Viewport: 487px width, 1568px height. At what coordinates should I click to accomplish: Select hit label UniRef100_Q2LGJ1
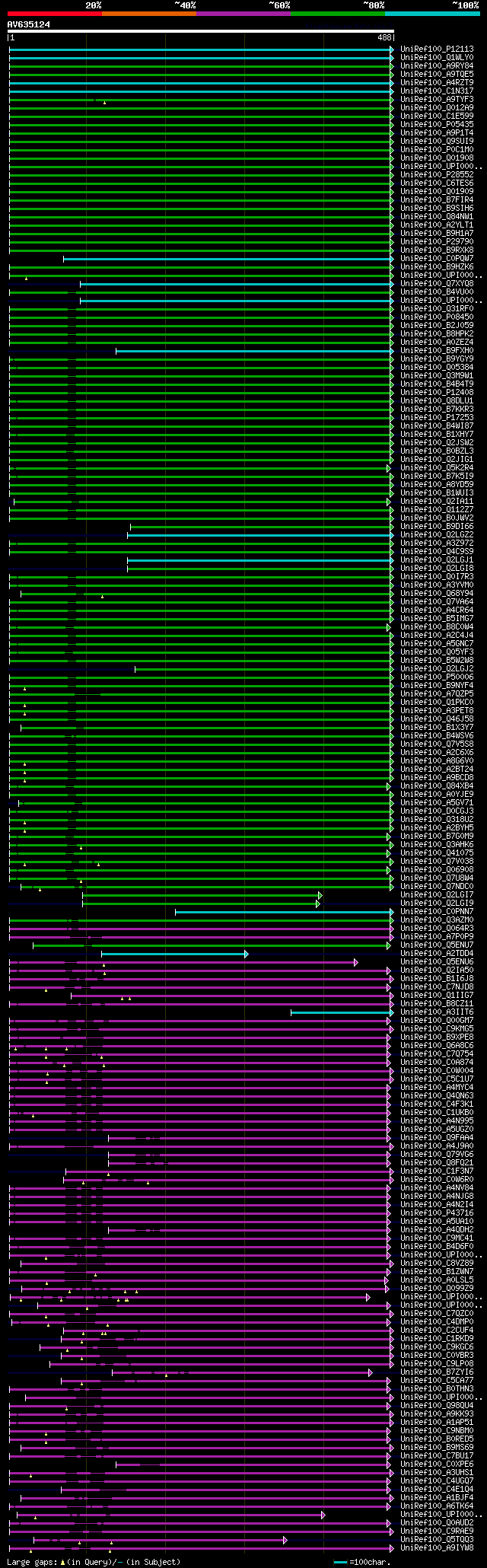pyautogui.click(x=437, y=559)
